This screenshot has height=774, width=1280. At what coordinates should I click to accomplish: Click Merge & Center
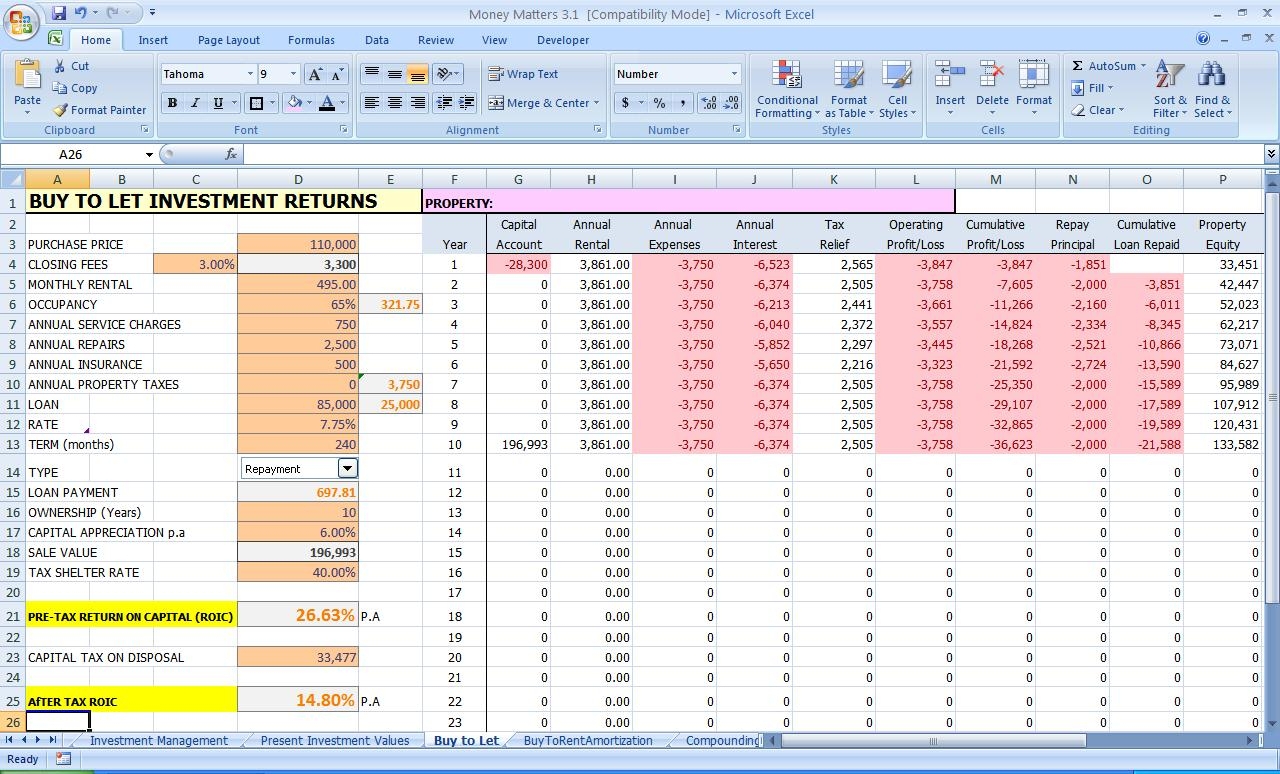pos(540,103)
